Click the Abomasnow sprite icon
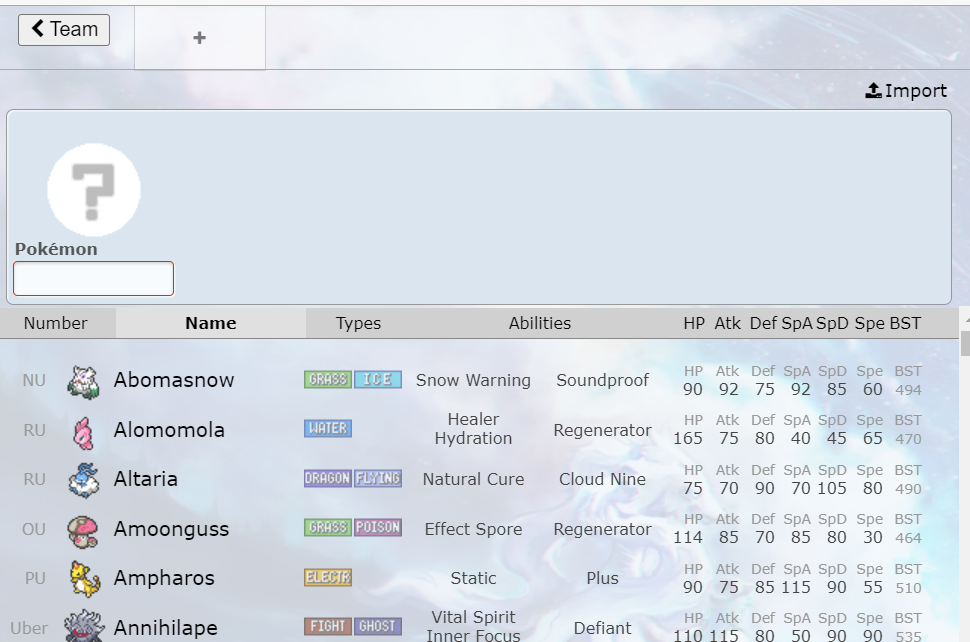 [84, 382]
